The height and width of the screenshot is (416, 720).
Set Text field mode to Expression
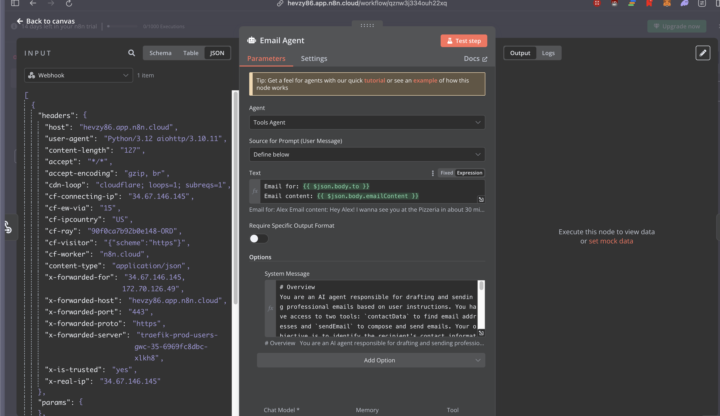tap(469, 173)
